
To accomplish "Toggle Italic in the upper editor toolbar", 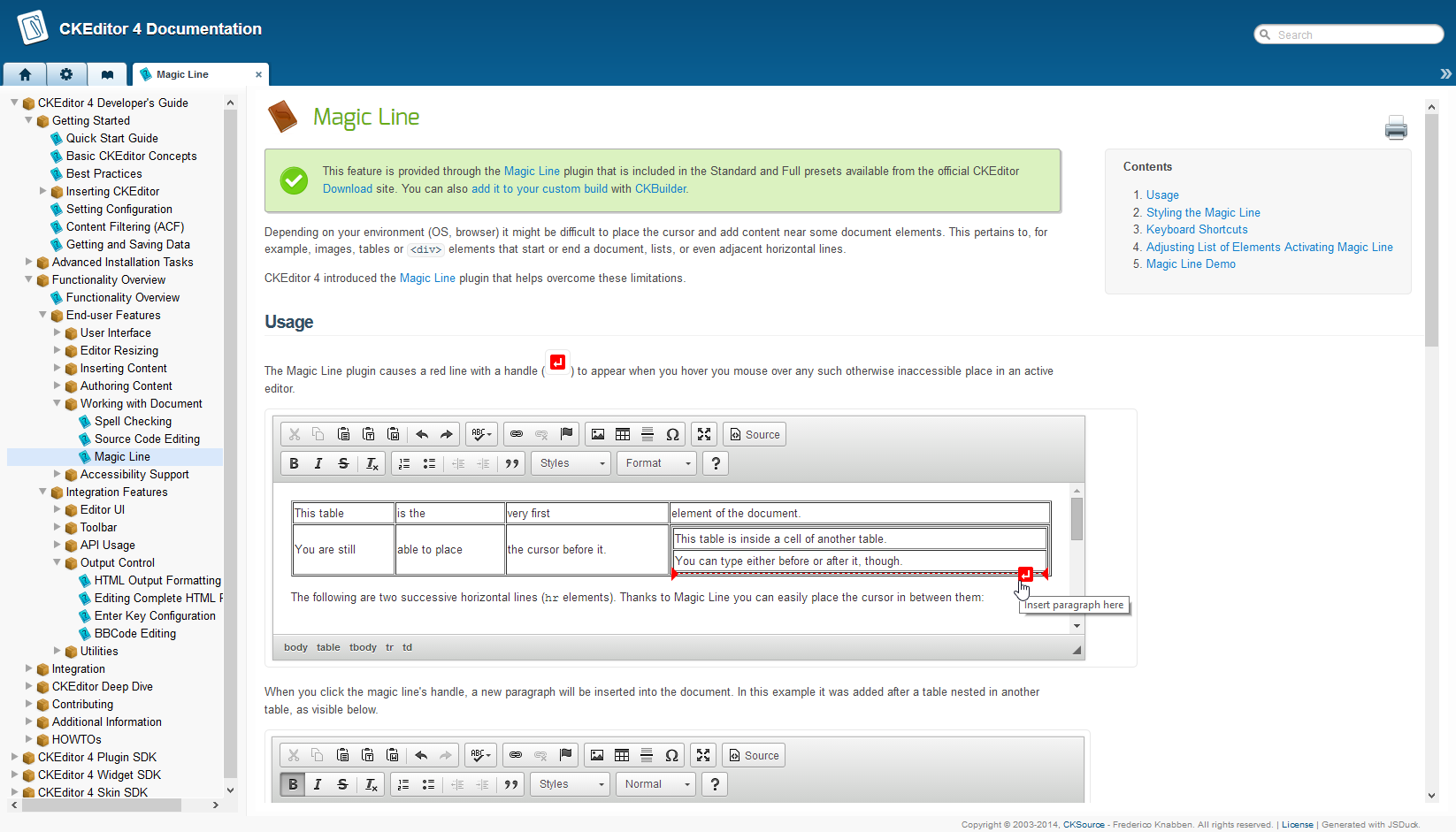I will click(318, 463).
